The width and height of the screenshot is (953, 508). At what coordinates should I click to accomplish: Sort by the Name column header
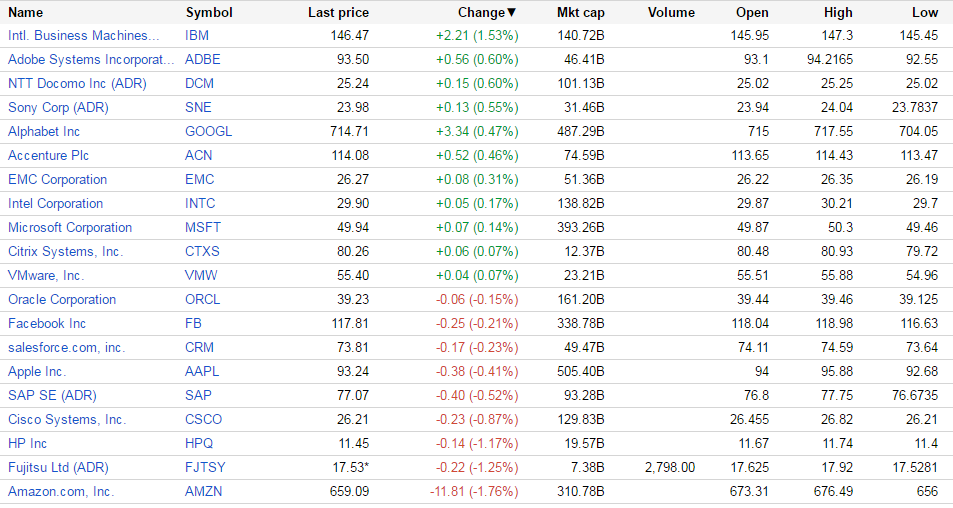pyautogui.click(x=26, y=13)
